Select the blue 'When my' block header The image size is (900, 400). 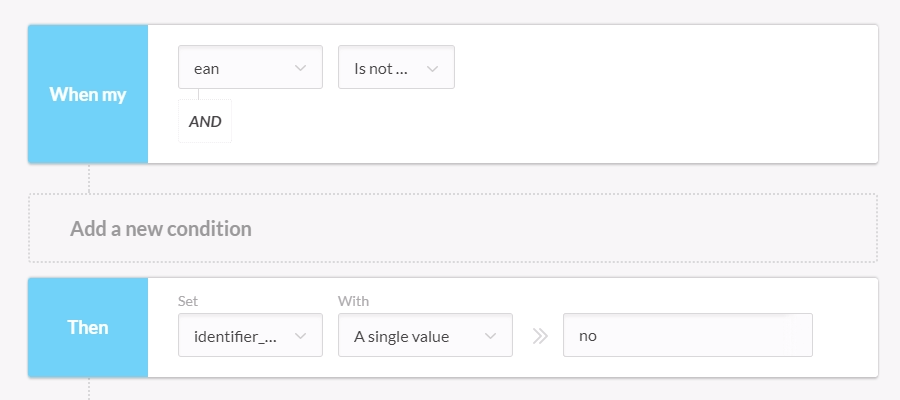[88, 94]
